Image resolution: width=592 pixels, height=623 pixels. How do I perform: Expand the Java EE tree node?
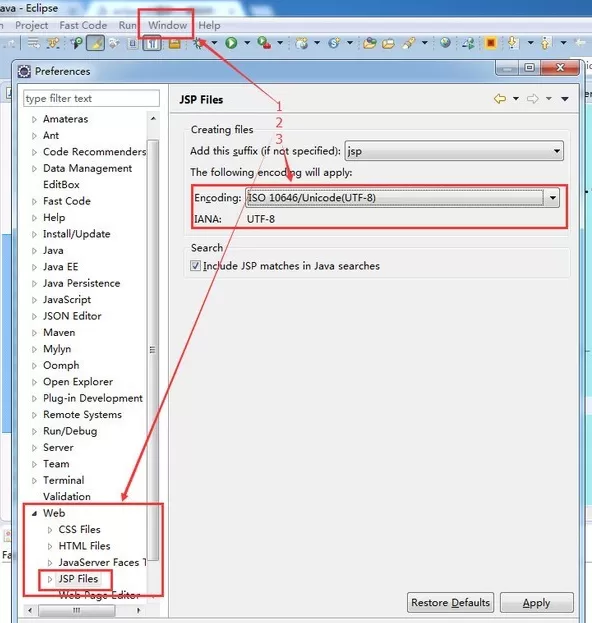34,267
